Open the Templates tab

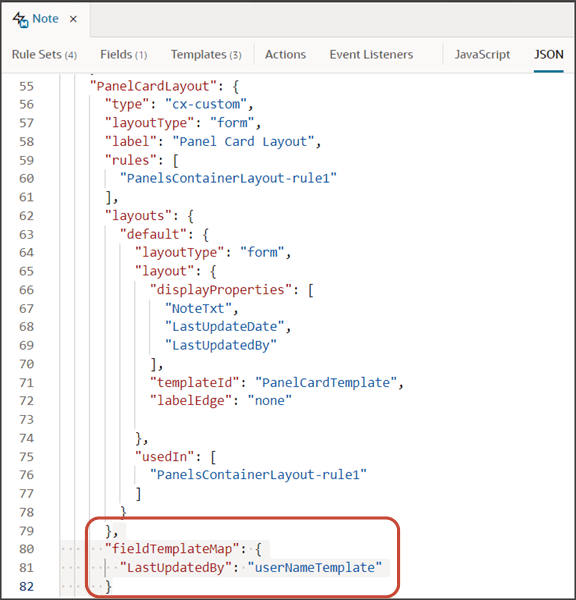tap(206, 55)
